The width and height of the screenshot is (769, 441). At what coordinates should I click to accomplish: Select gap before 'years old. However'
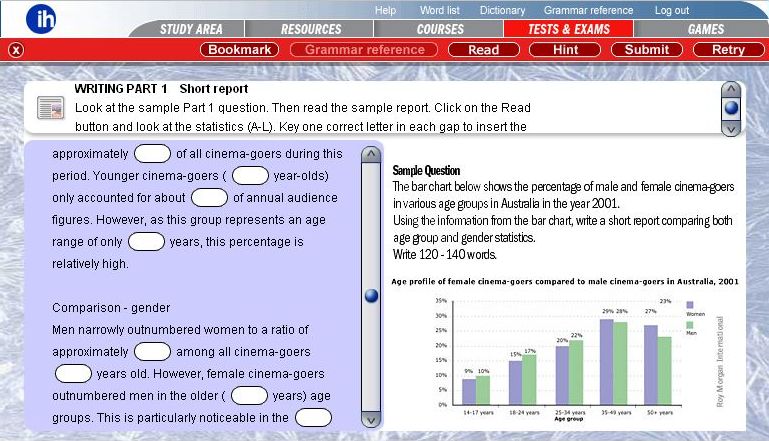(74, 374)
